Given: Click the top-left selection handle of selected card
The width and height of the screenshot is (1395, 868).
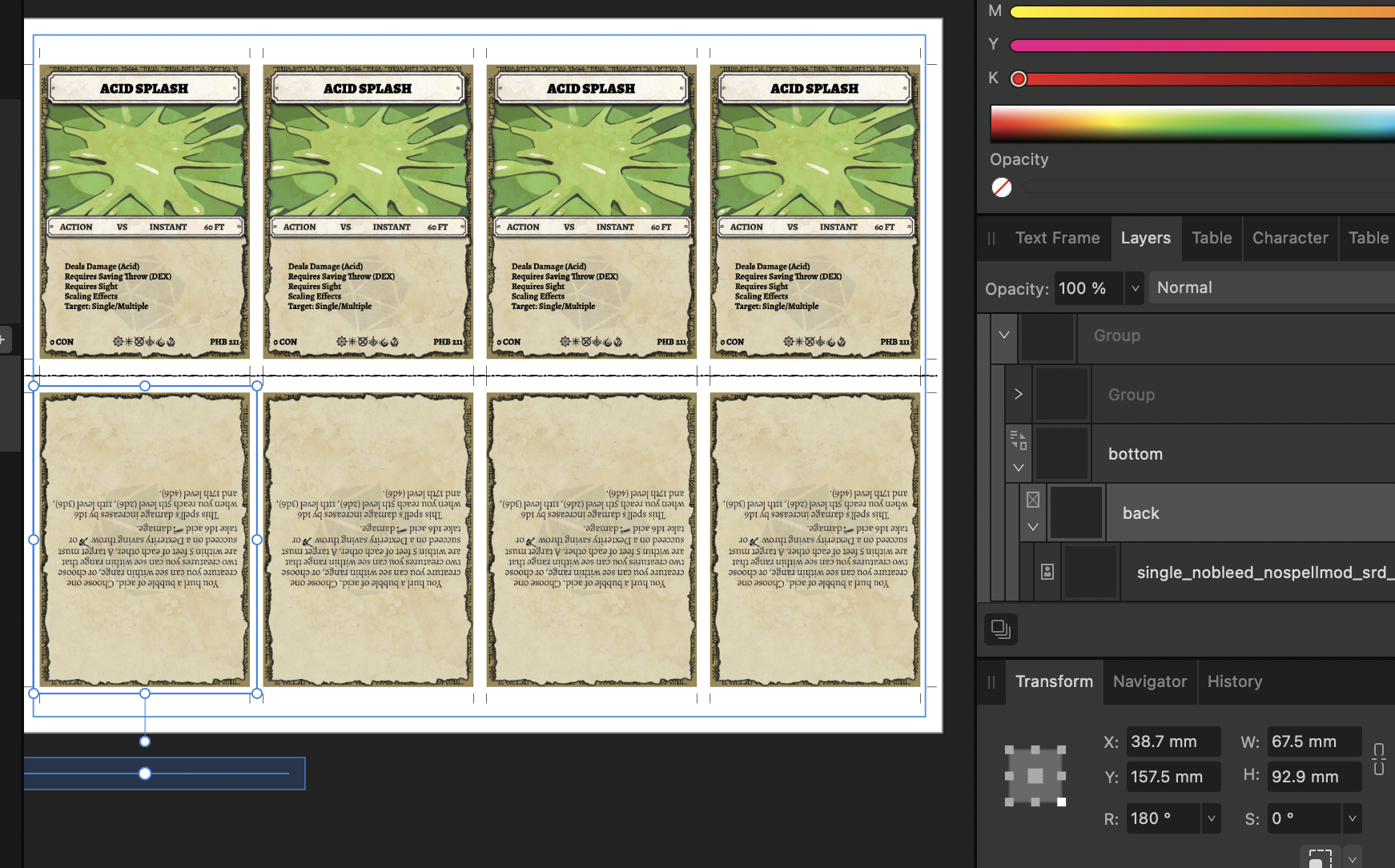Looking at the screenshot, I should coord(34,386).
